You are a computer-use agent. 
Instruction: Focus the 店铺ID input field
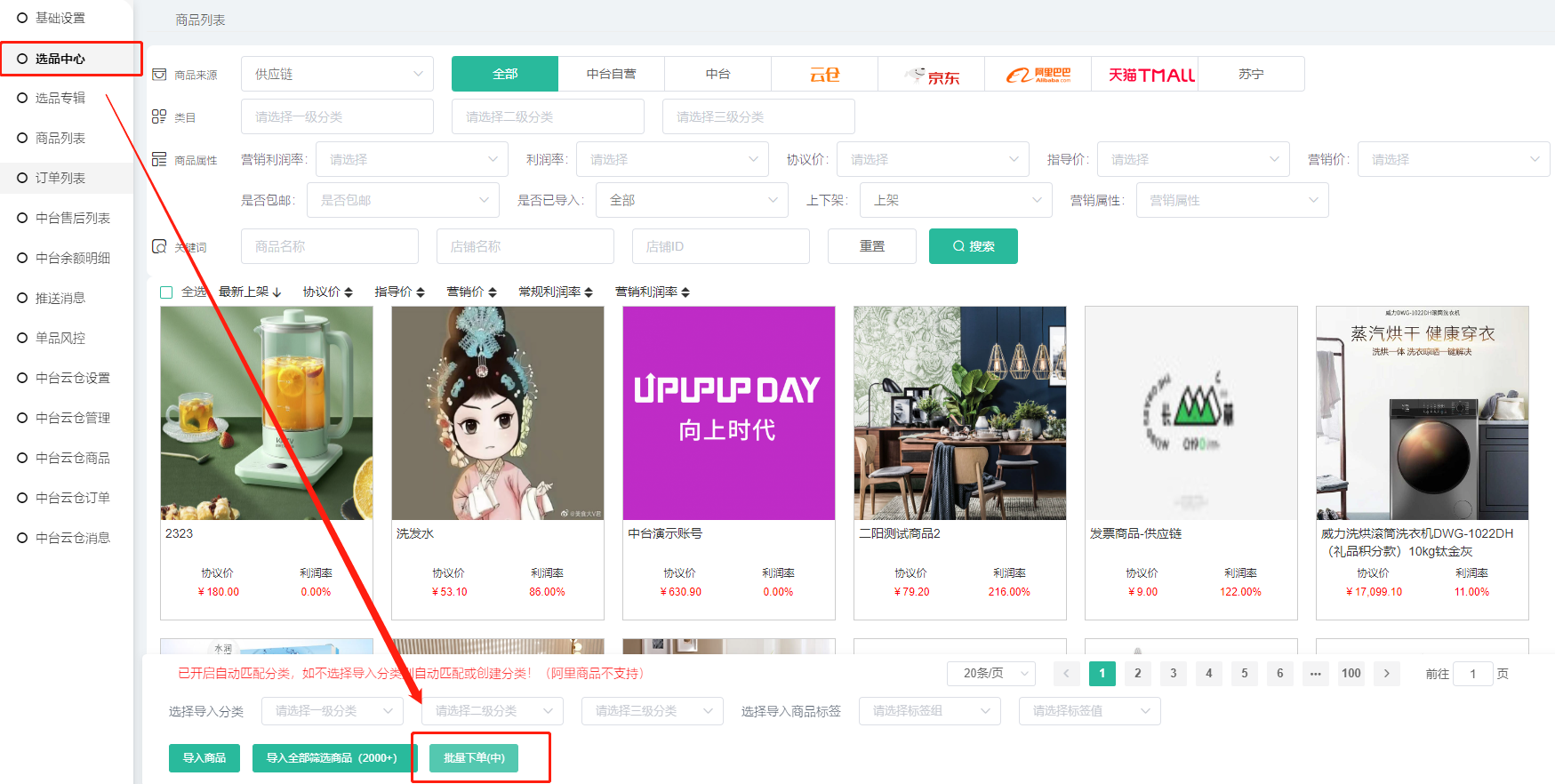[x=721, y=246]
